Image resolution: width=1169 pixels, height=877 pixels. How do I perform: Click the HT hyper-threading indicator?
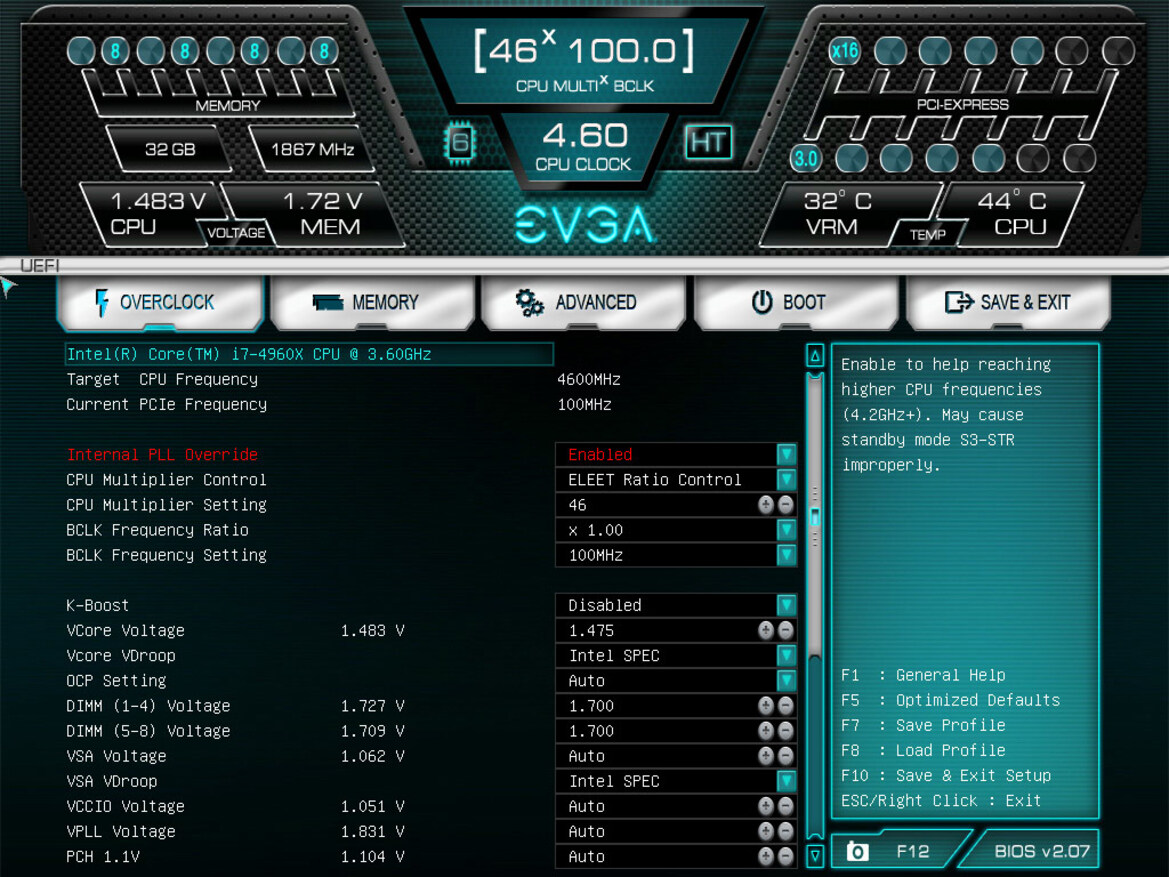[708, 142]
